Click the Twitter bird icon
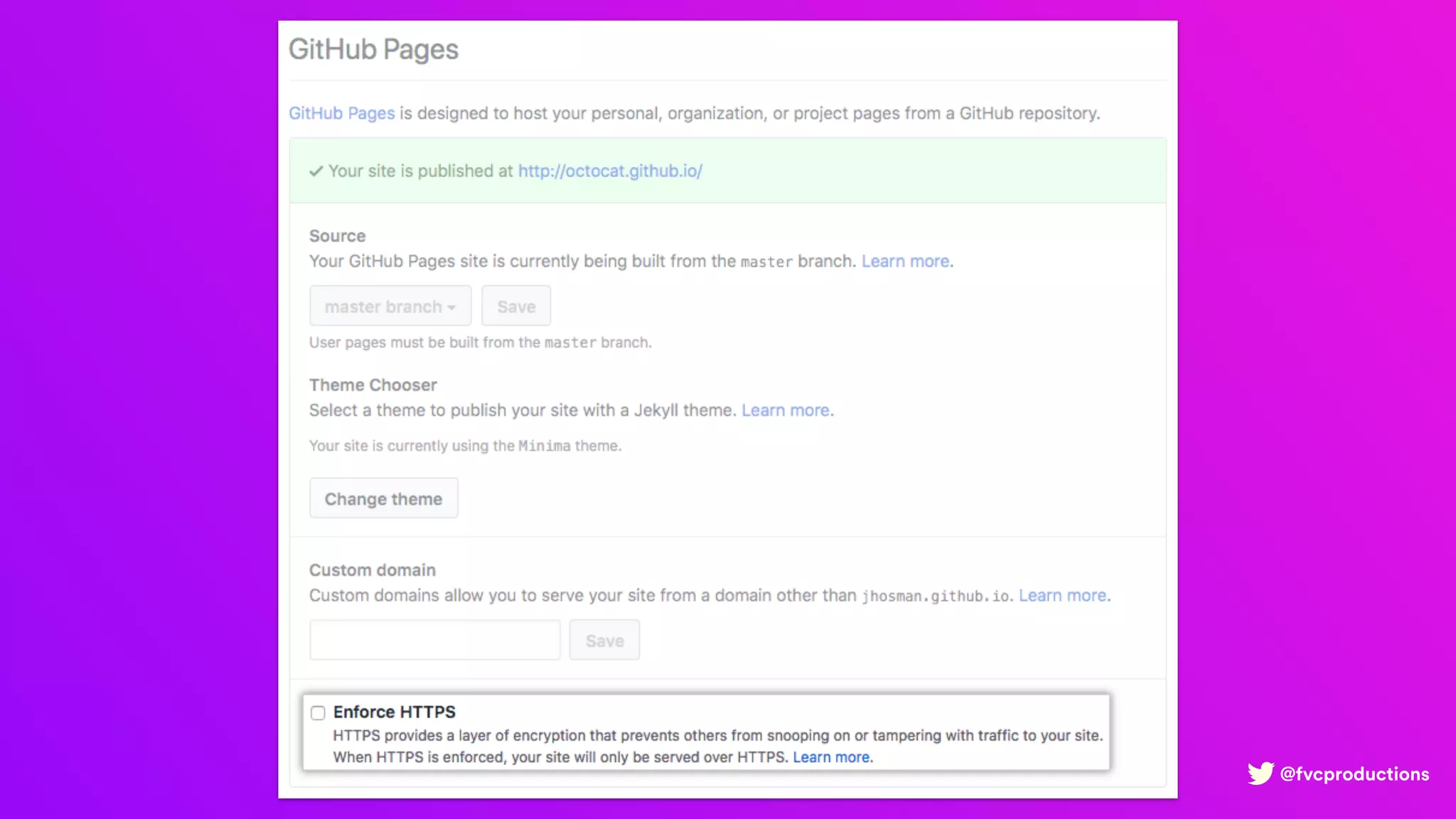This screenshot has width=1456, height=819. [x=1260, y=773]
